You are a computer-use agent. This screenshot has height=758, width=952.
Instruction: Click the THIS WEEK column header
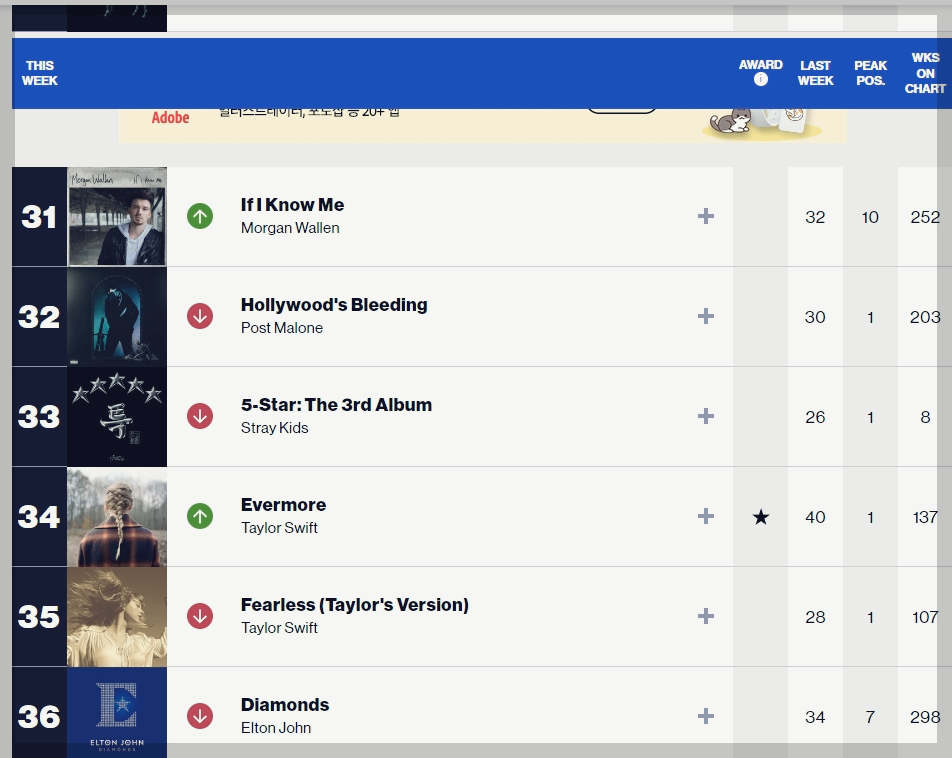pyautogui.click(x=39, y=73)
